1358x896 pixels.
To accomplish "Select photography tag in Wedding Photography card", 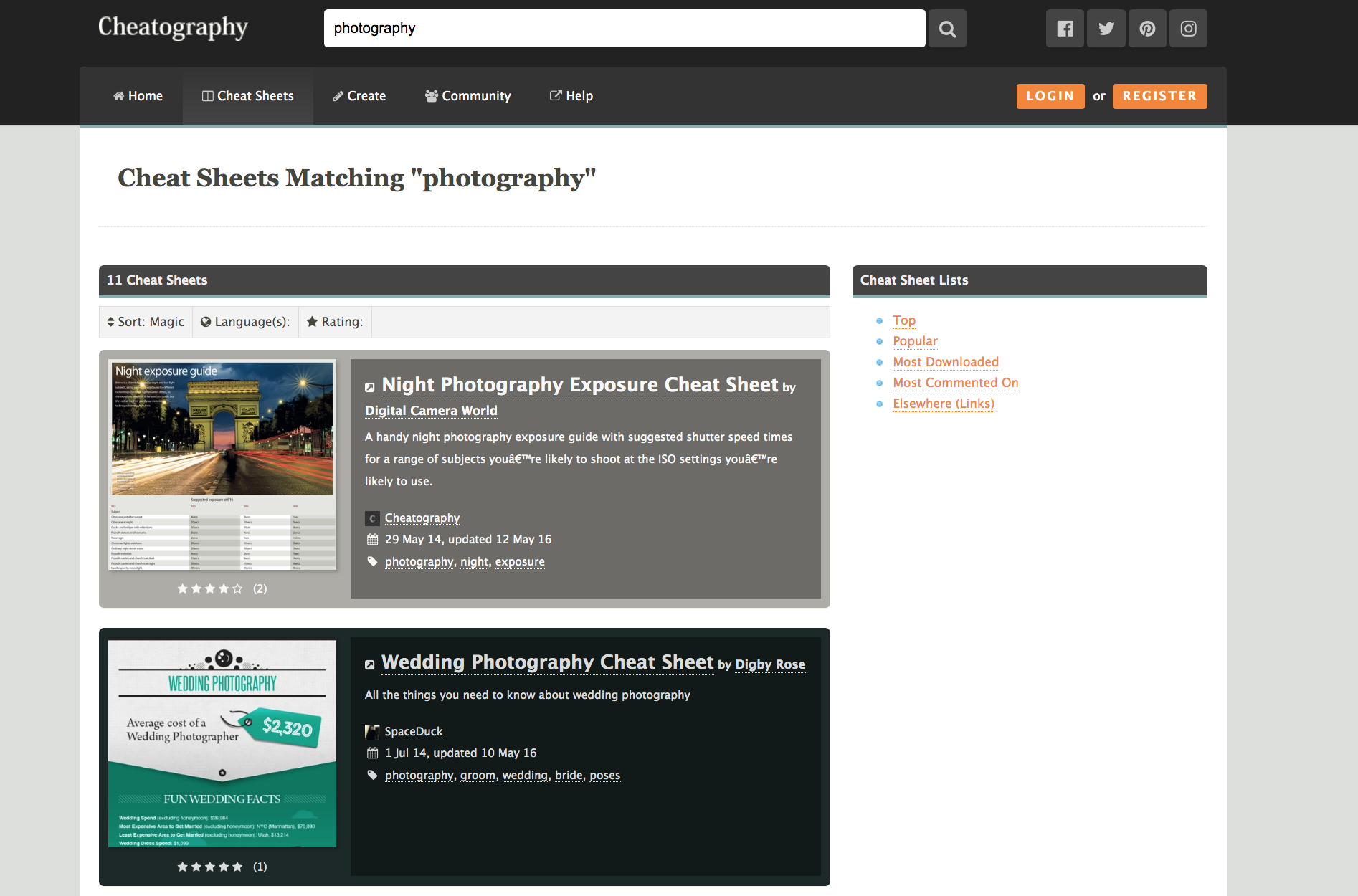I will (419, 776).
